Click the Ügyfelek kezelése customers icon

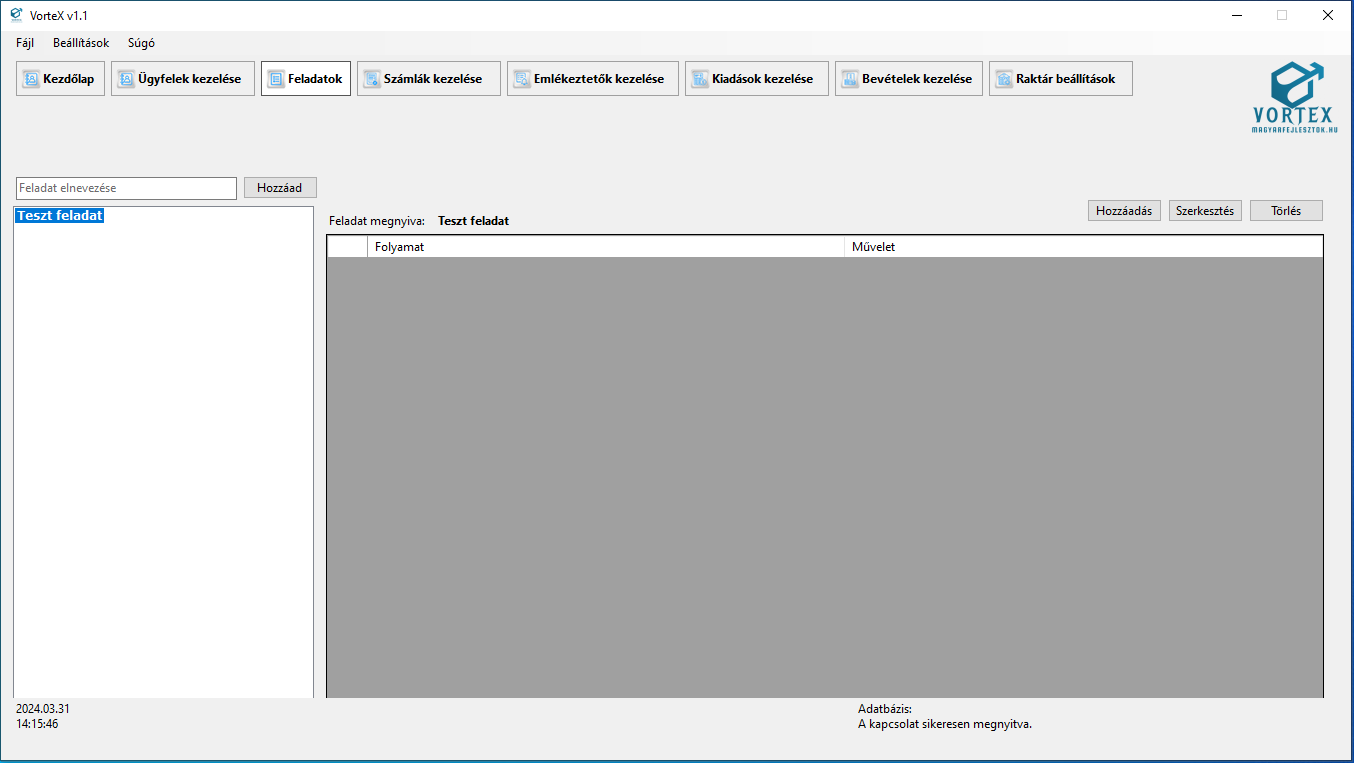[x=126, y=79]
